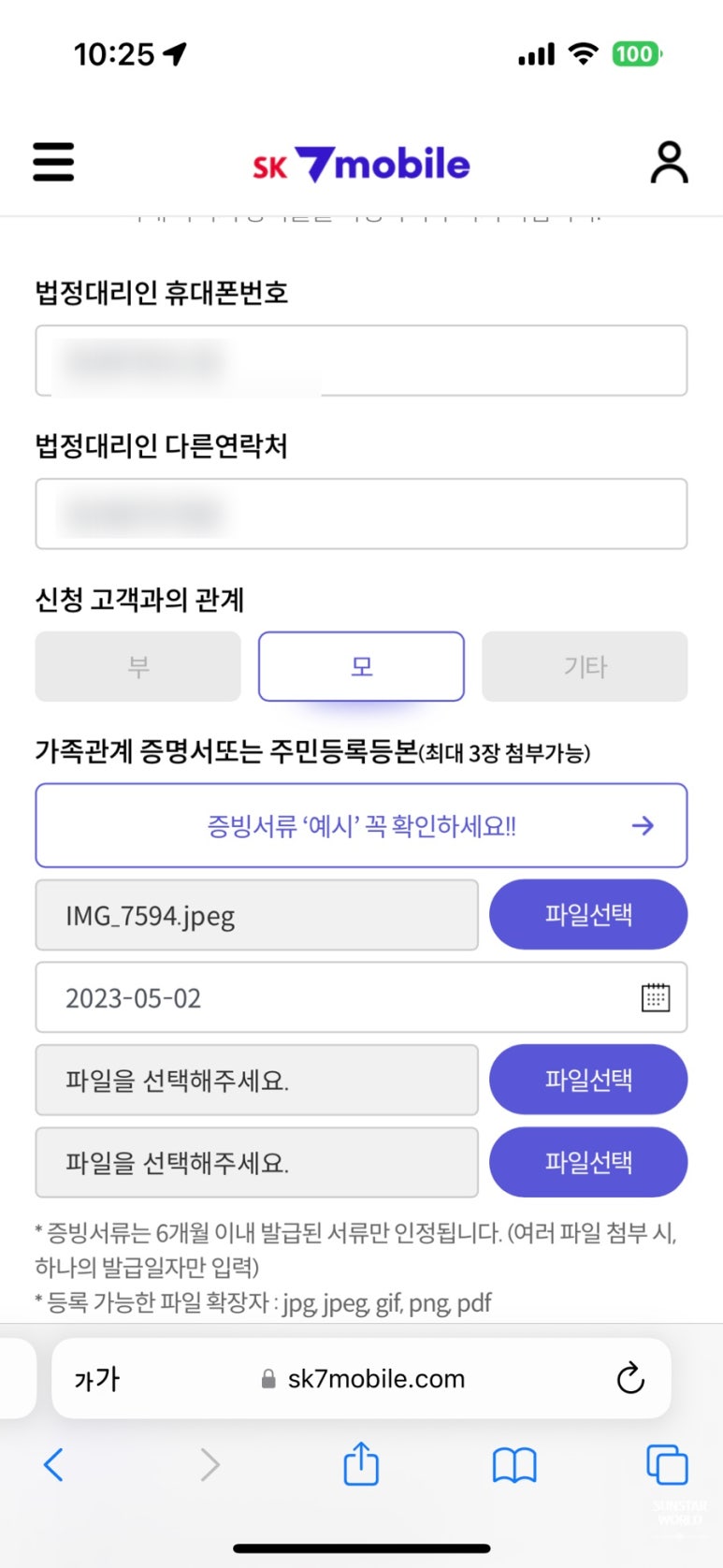Select 기타 as relationship
The width and height of the screenshot is (723, 1568).
(x=585, y=667)
